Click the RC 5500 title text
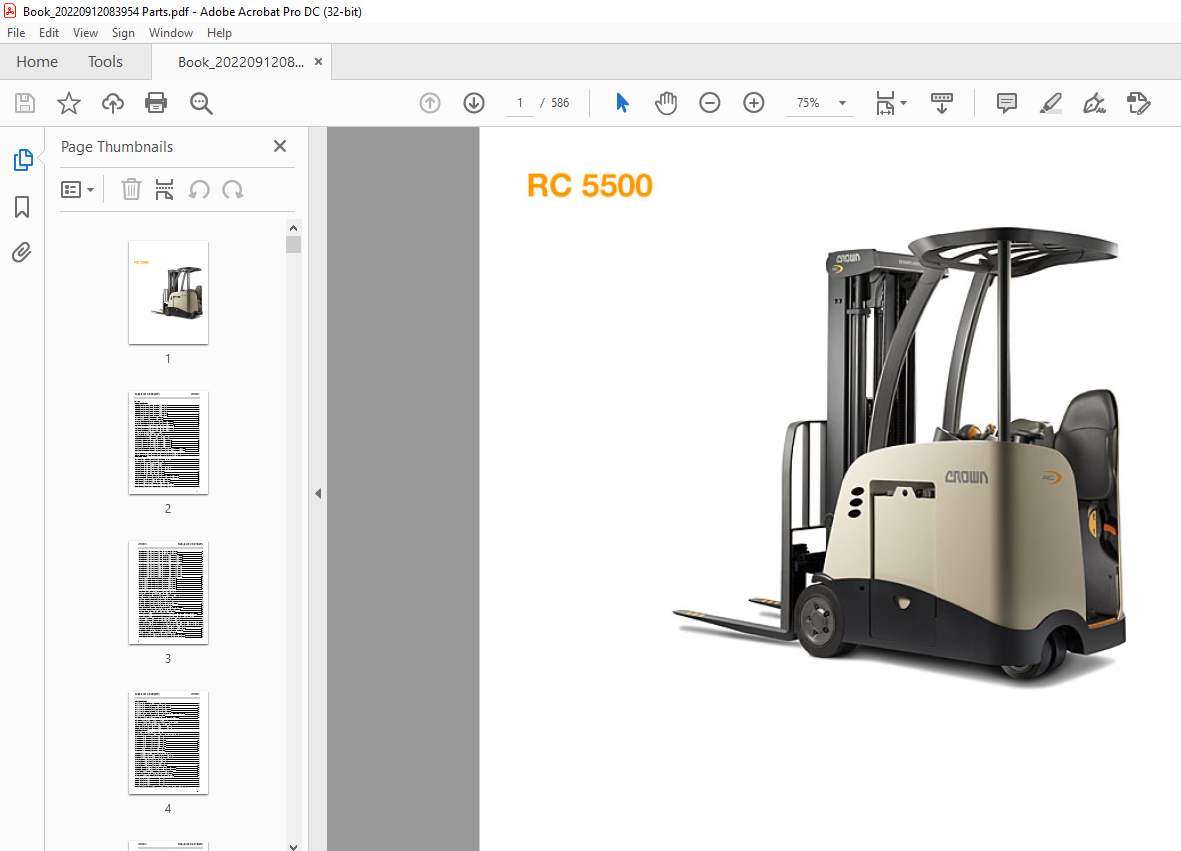This screenshot has width=1181, height=851. tap(590, 185)
